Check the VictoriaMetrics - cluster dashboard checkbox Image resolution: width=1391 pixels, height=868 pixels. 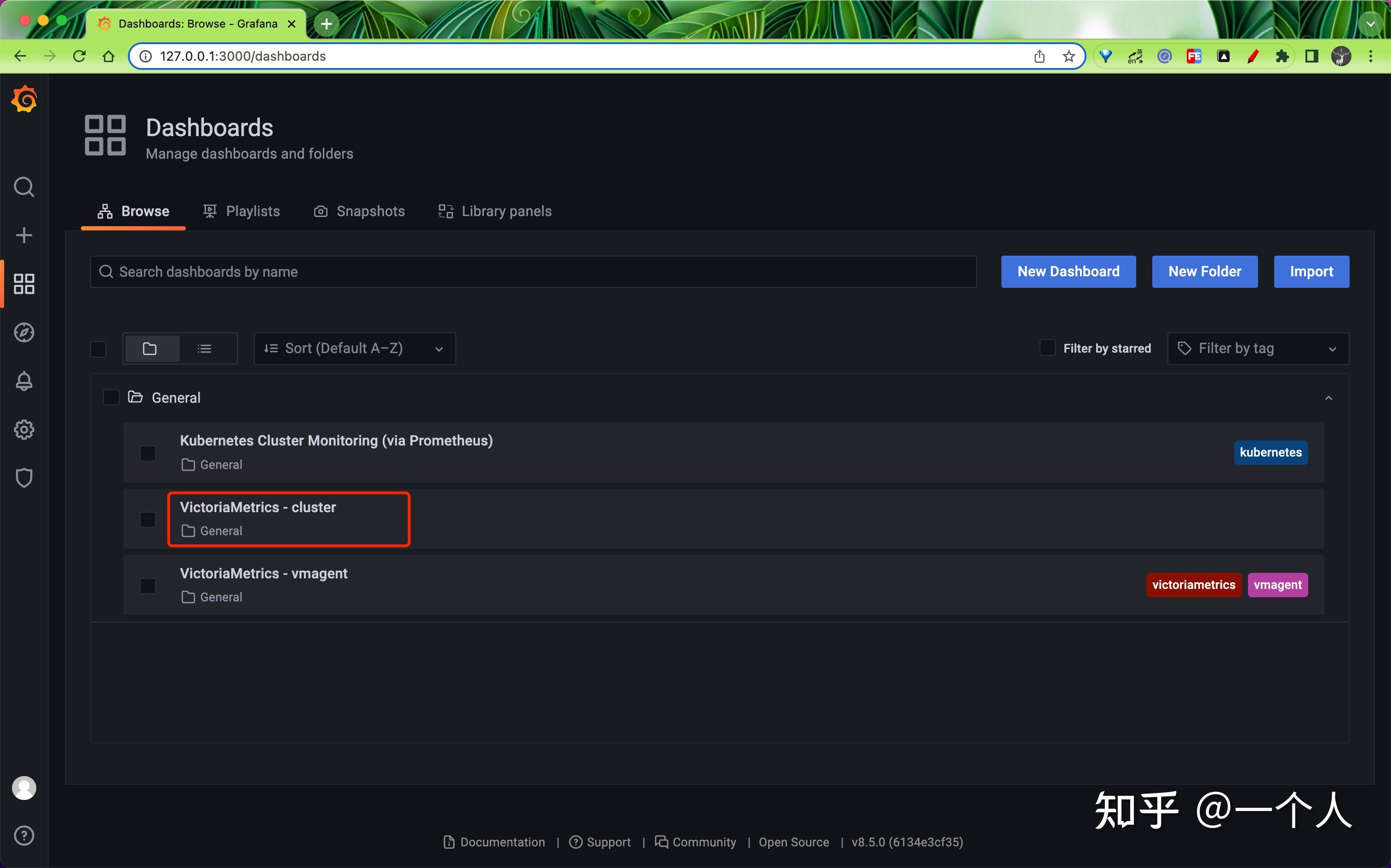148,520
